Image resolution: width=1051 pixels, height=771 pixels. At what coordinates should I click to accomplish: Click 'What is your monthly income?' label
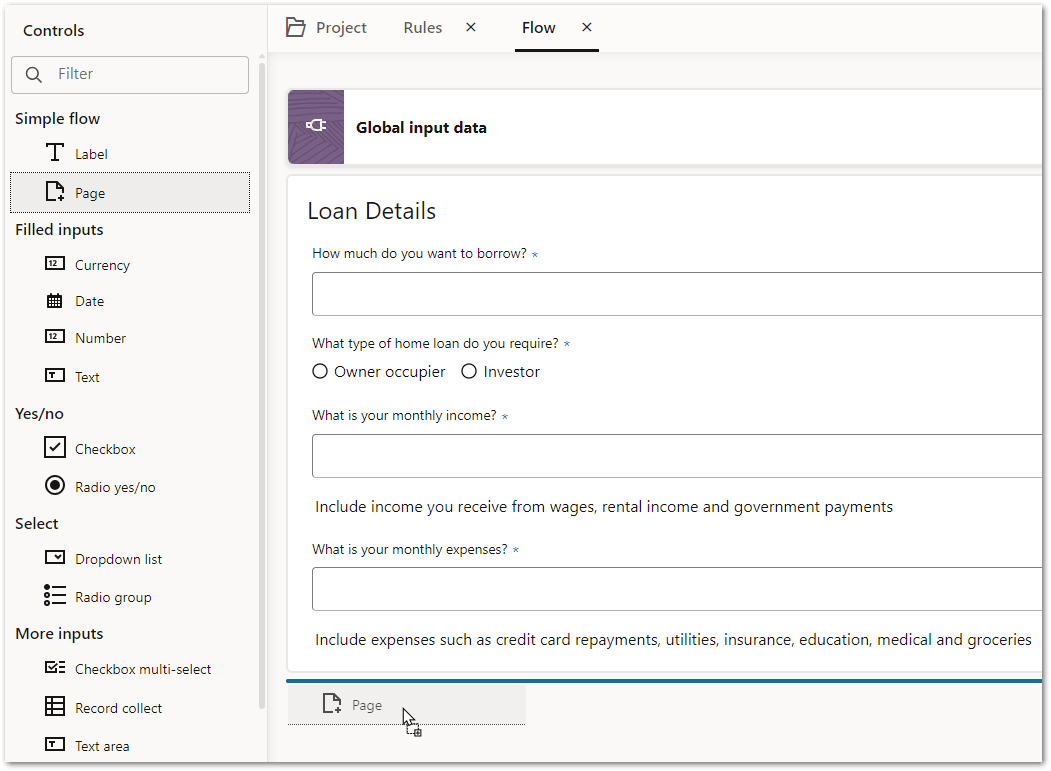pyautogui.click(x=404, y=416)
